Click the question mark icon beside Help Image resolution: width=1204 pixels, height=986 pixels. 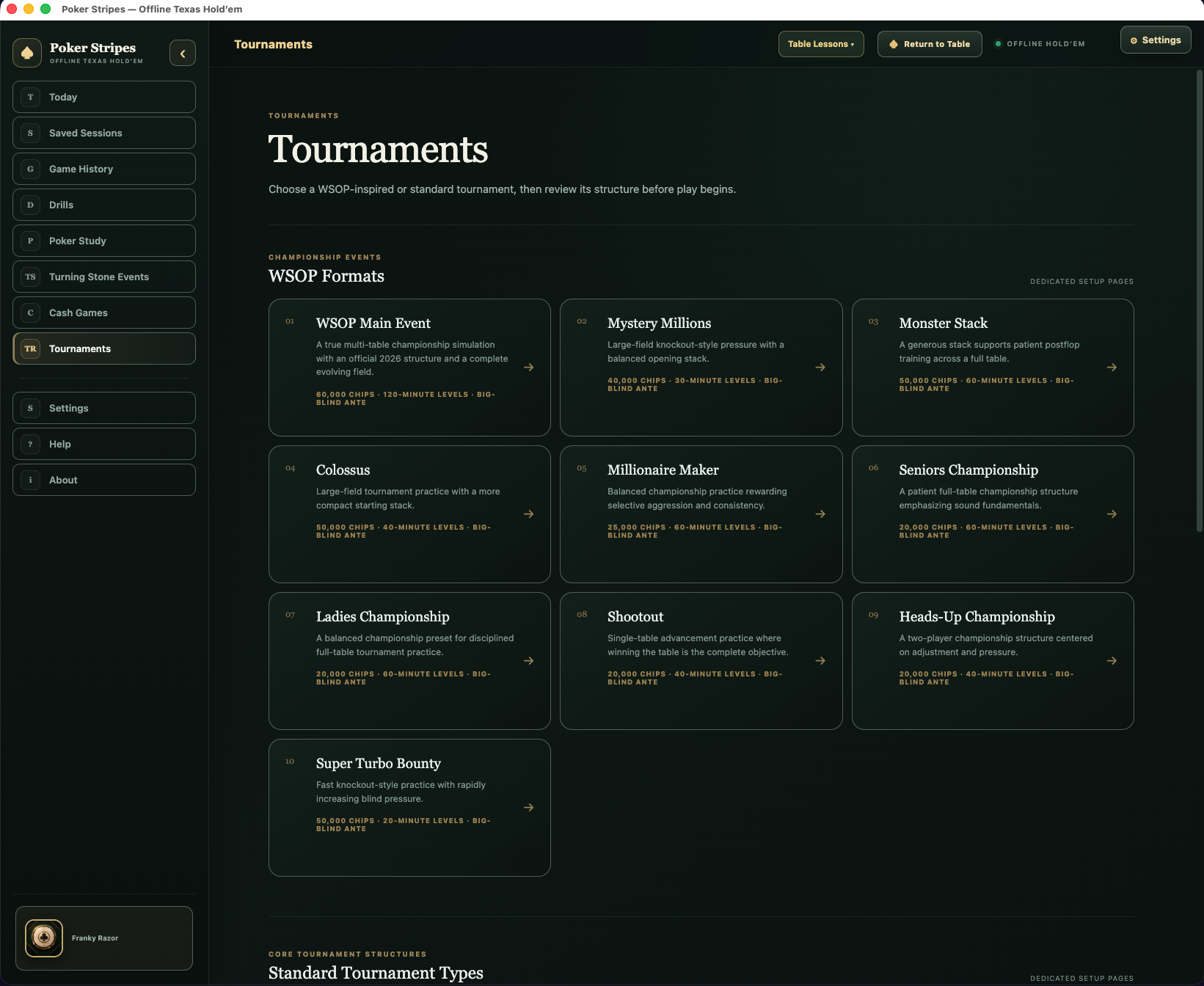30,444
